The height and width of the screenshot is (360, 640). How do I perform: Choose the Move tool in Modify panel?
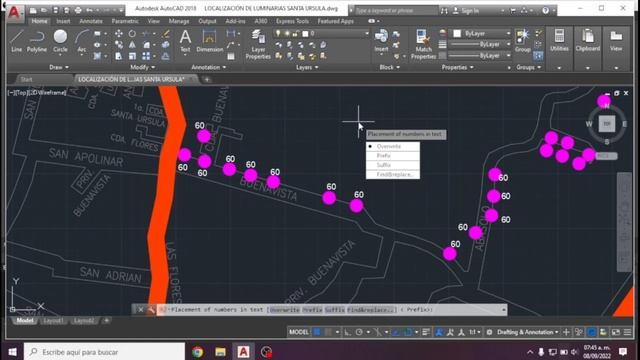pos(118,33)
